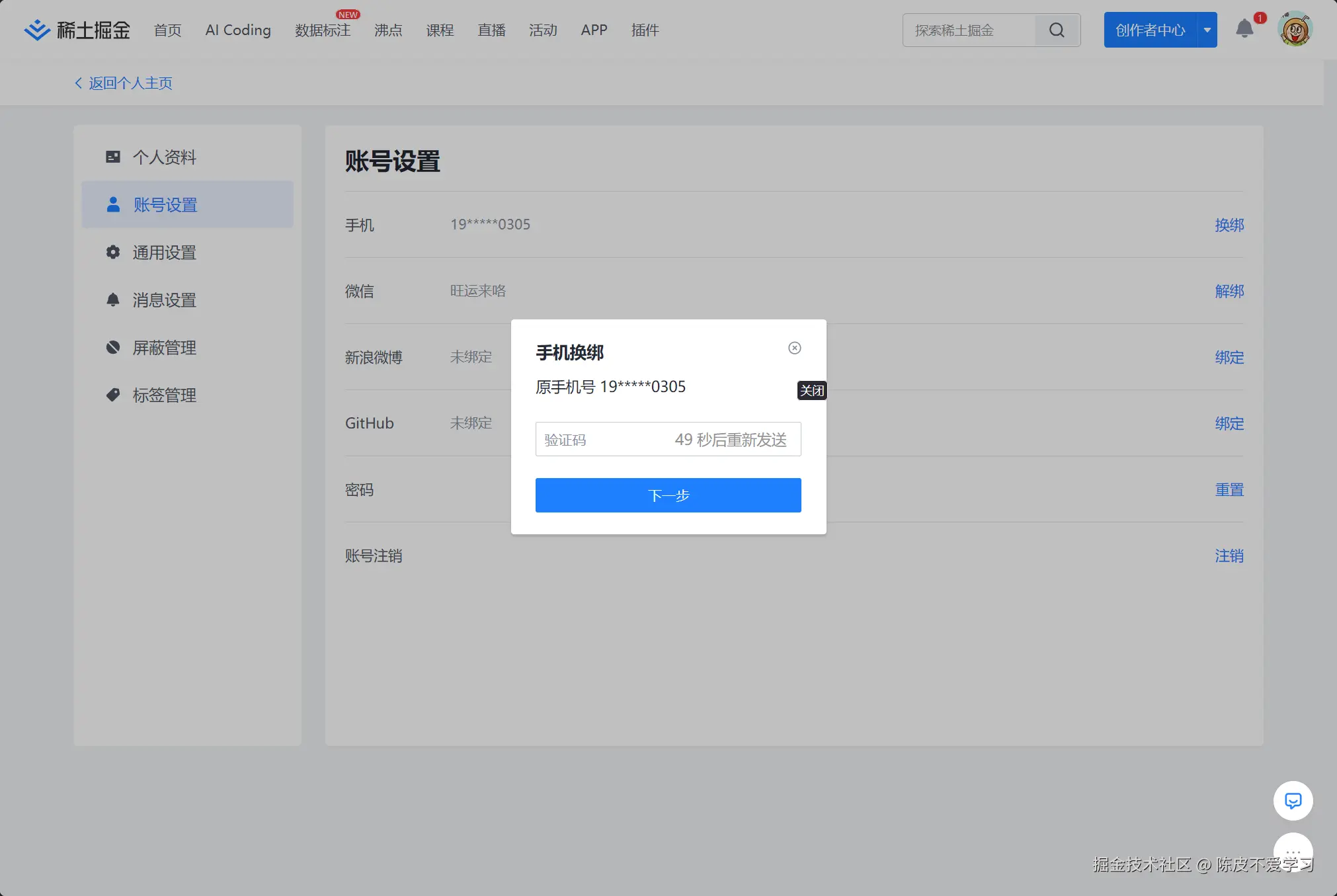1337x896 pixels.
Task: Open the chat bubble icon at bottom right
Action: click(x=1293, y=800)
